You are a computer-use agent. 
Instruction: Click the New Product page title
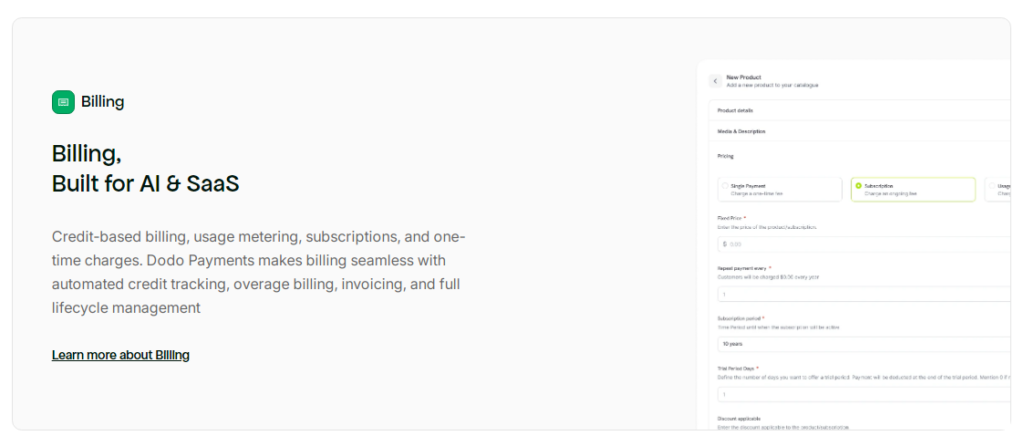click(743, 77)
